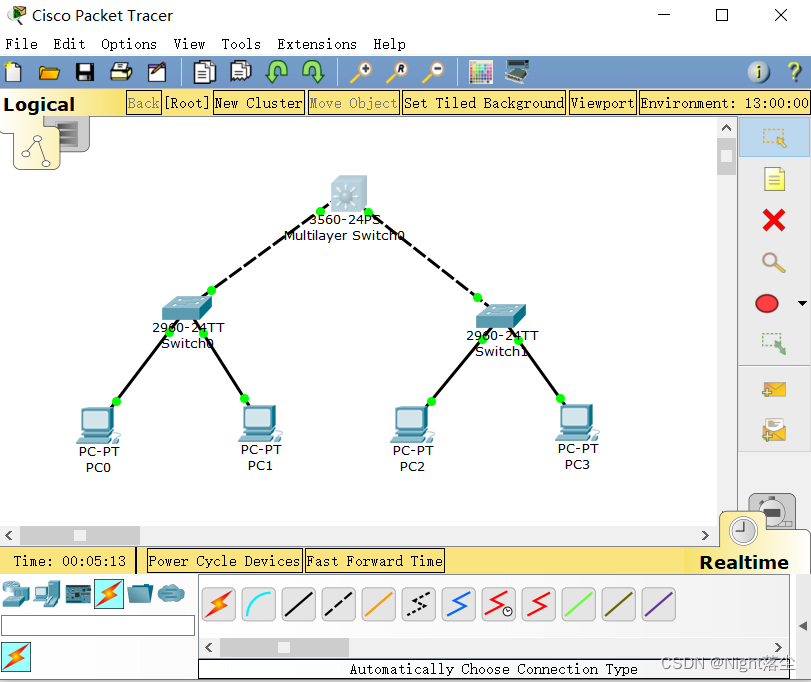This screenshot has height=682, width=811.
Task: Click the Zoom Reset magnifier
Action: click(x=397, y=72)
